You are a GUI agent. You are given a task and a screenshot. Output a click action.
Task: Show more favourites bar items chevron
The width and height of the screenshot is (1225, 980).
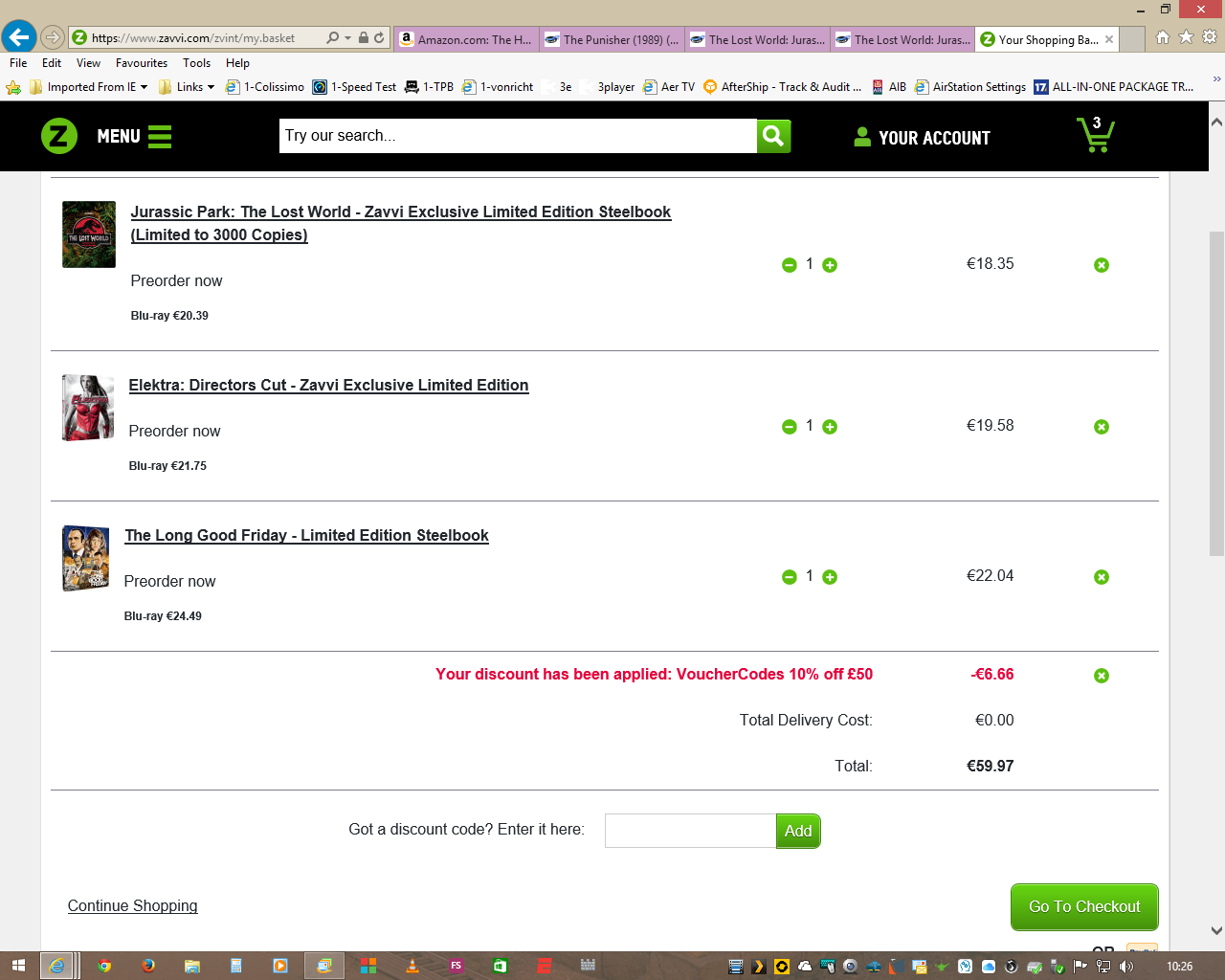1216,80
